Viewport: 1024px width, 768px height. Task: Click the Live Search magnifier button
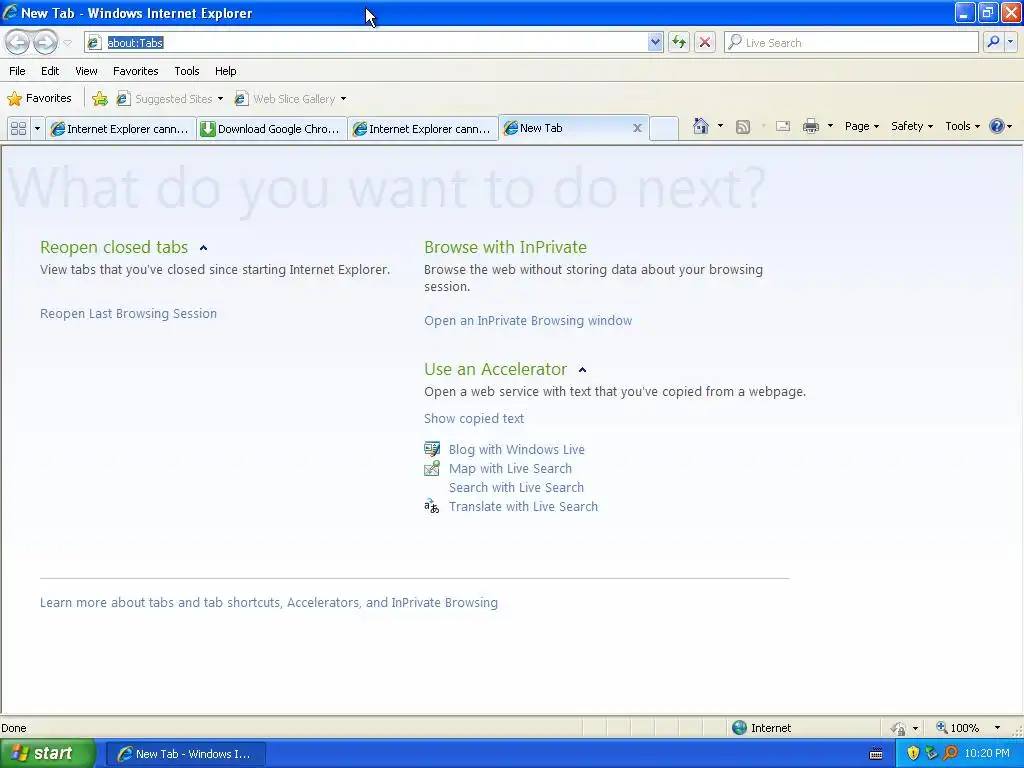993,42
